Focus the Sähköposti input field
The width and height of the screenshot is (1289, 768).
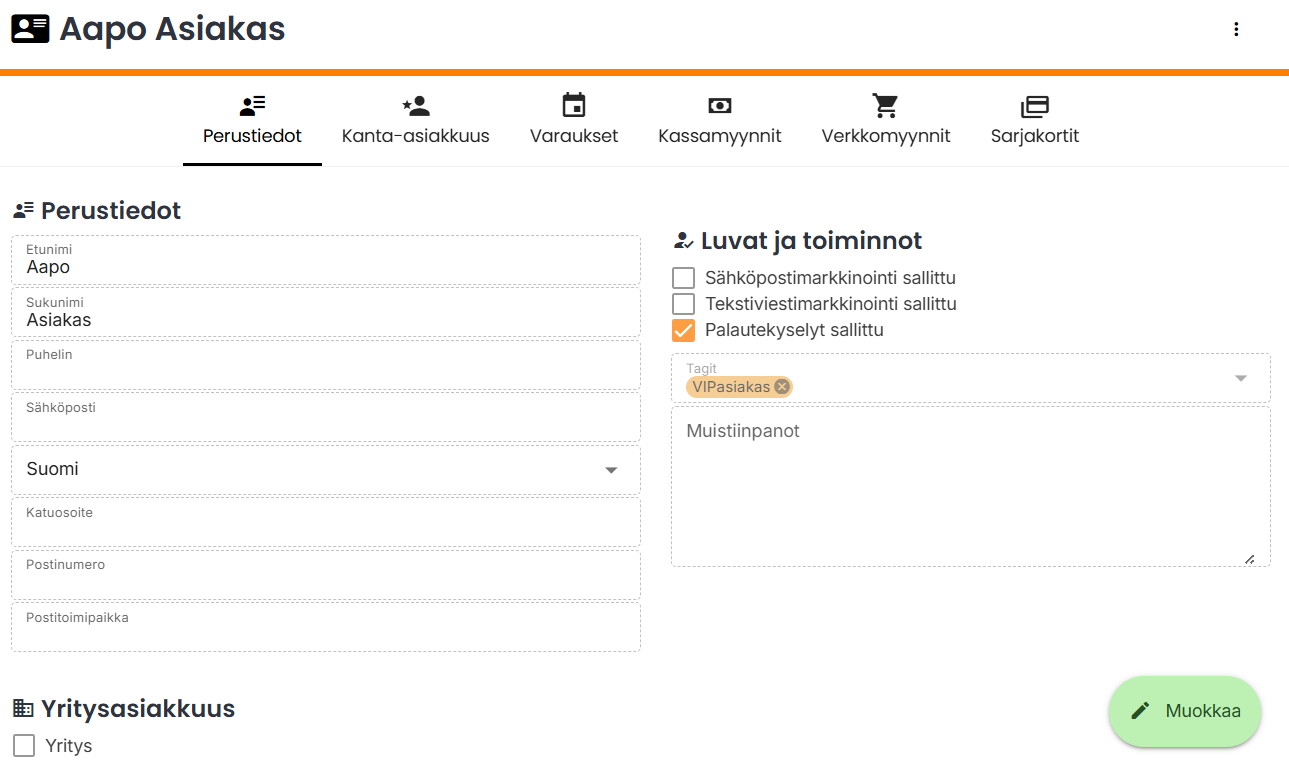(325, 424)
